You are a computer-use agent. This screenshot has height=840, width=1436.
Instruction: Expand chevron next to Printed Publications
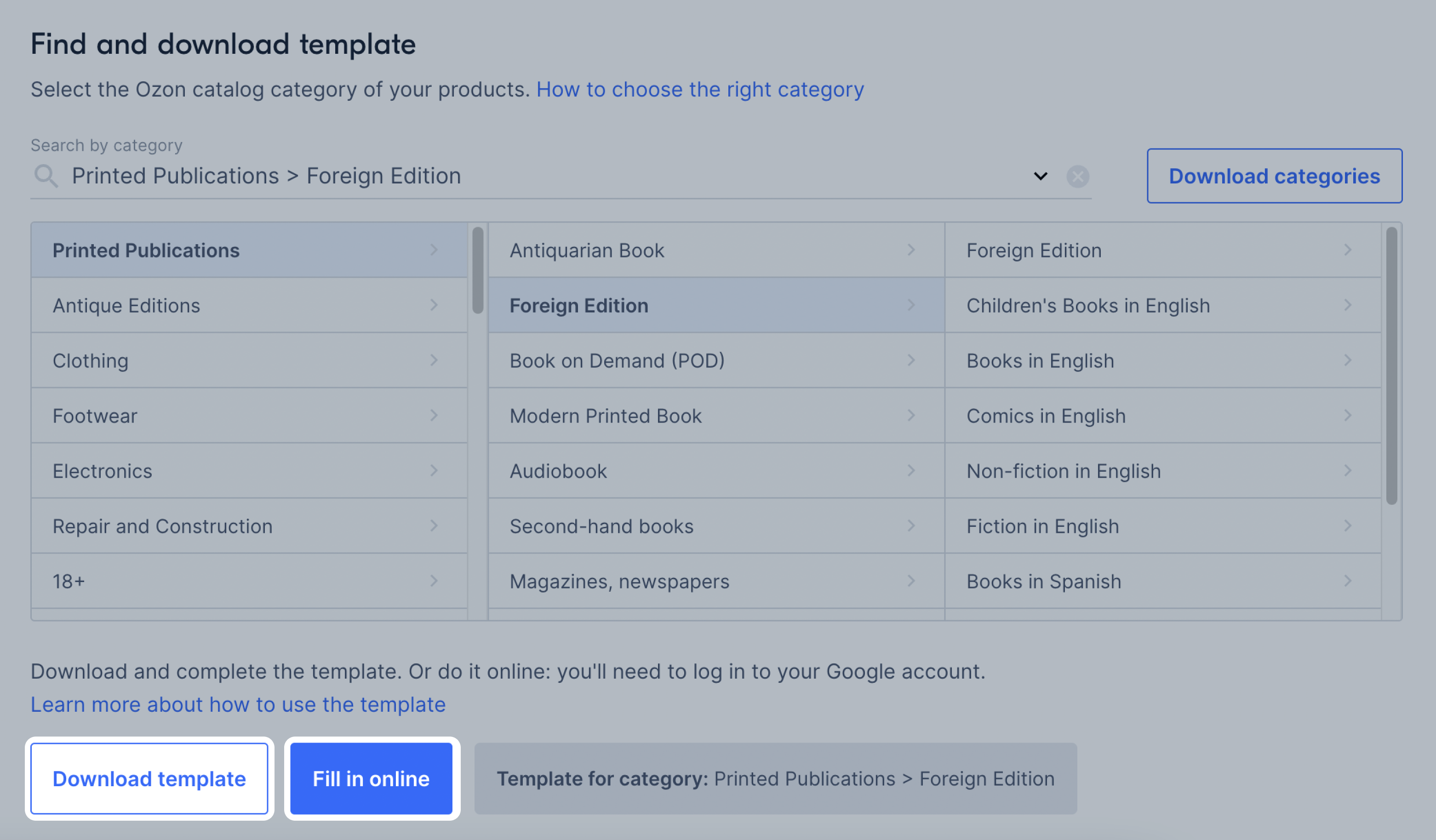[x=434, y=250]
